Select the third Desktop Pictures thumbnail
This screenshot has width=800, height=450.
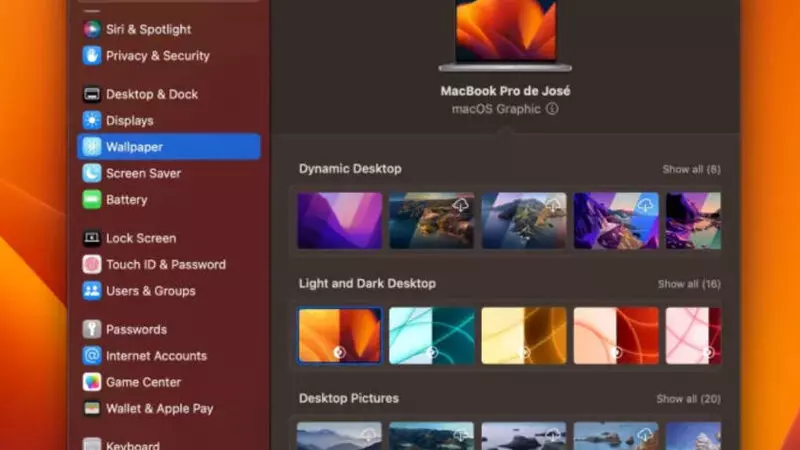pos(524,436)
